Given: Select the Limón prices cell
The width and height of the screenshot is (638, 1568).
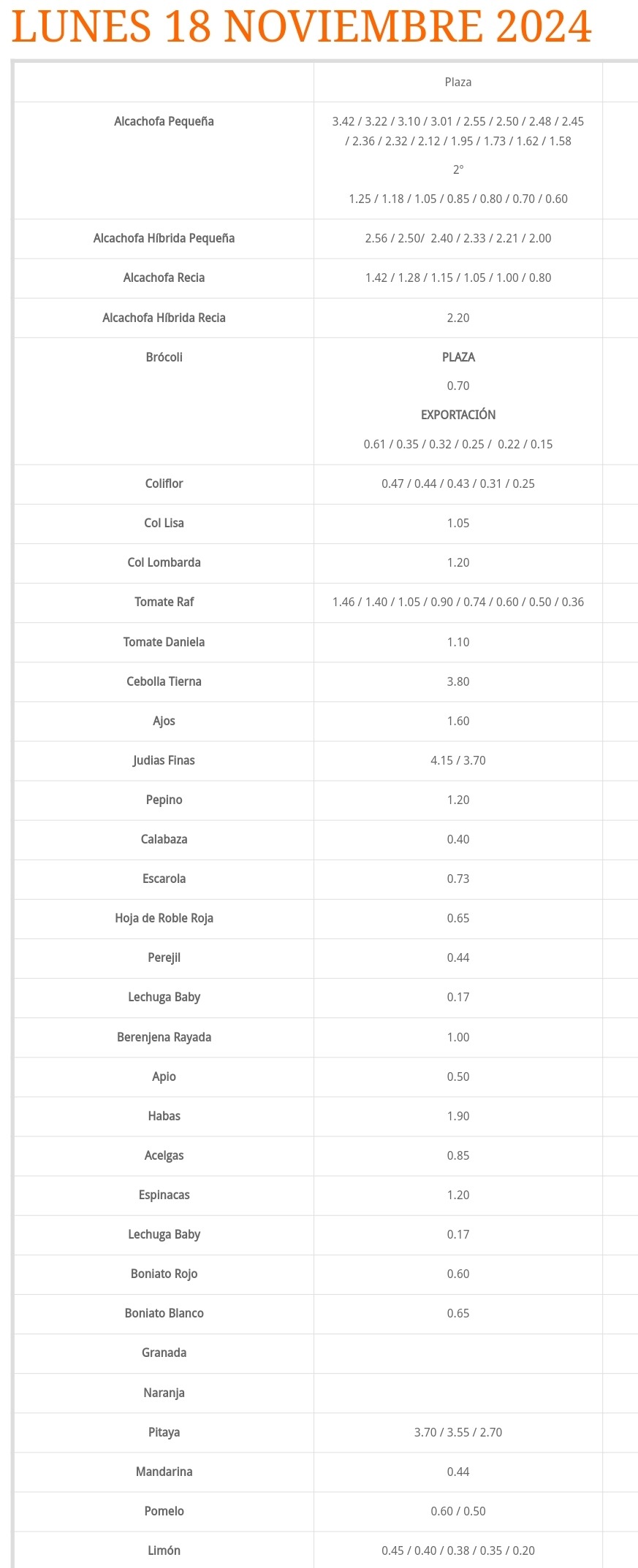Looking at the screenshot, I should pos(458,1550).
